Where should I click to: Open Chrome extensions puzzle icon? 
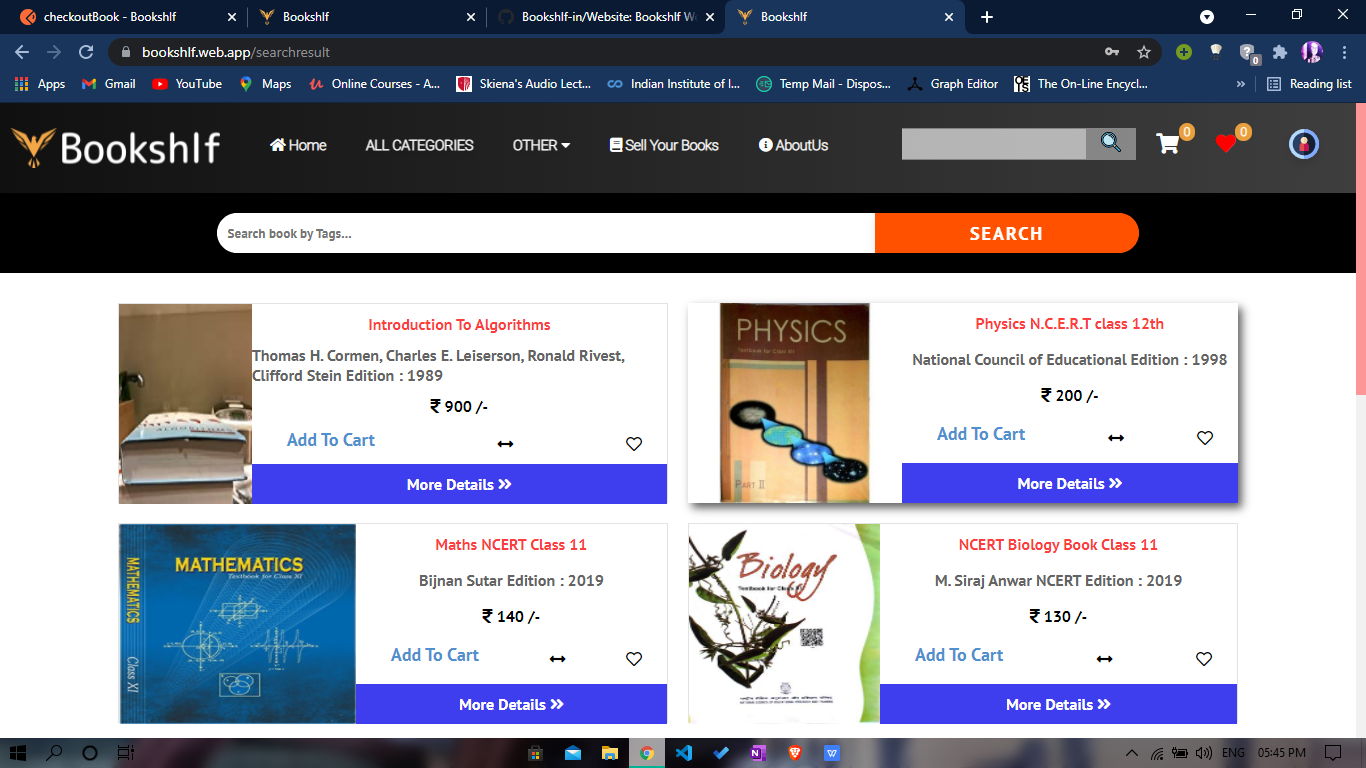(x=1279, y=52)
